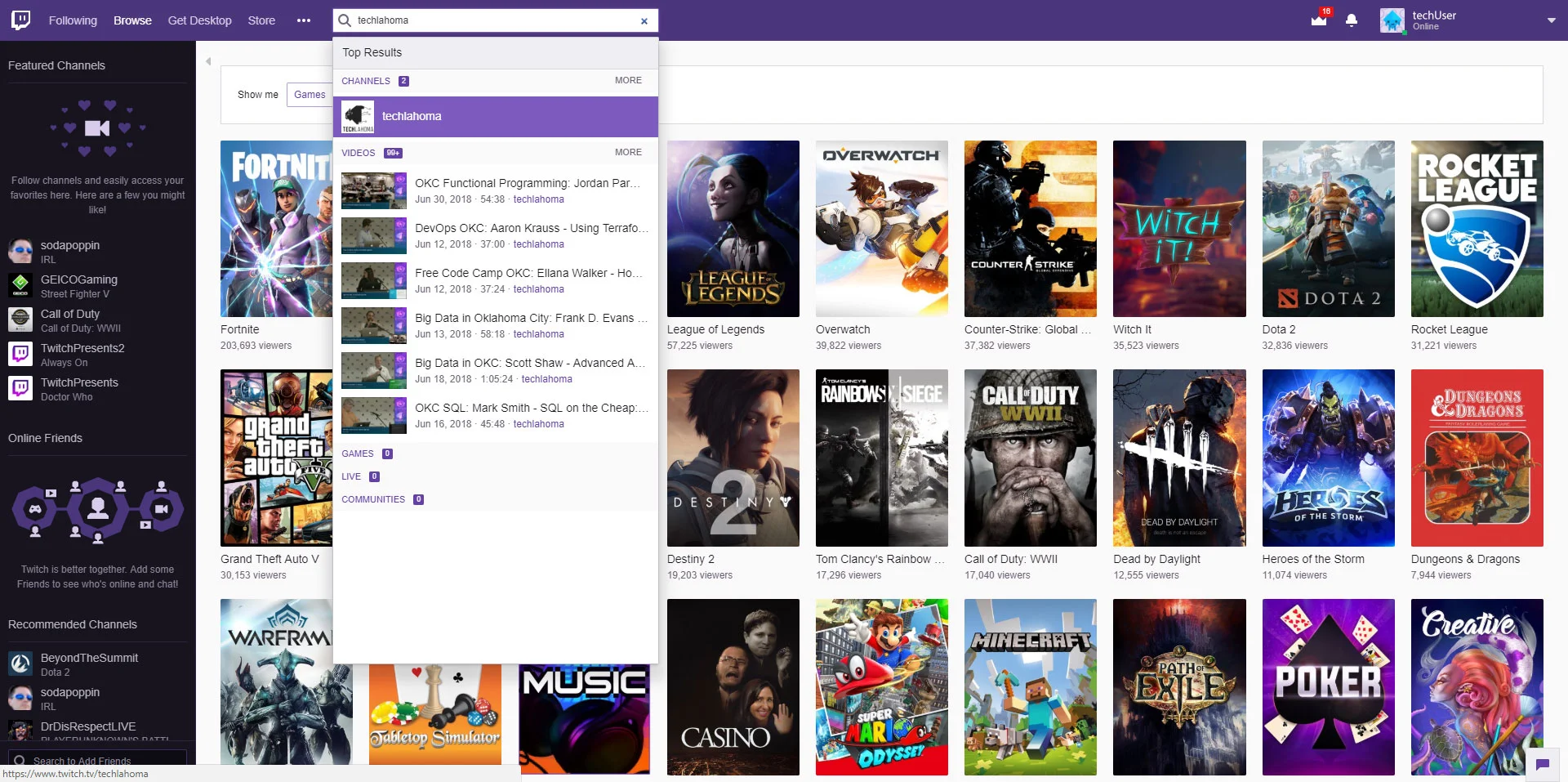Select the techlahoma channel result

tap(496, 117)
